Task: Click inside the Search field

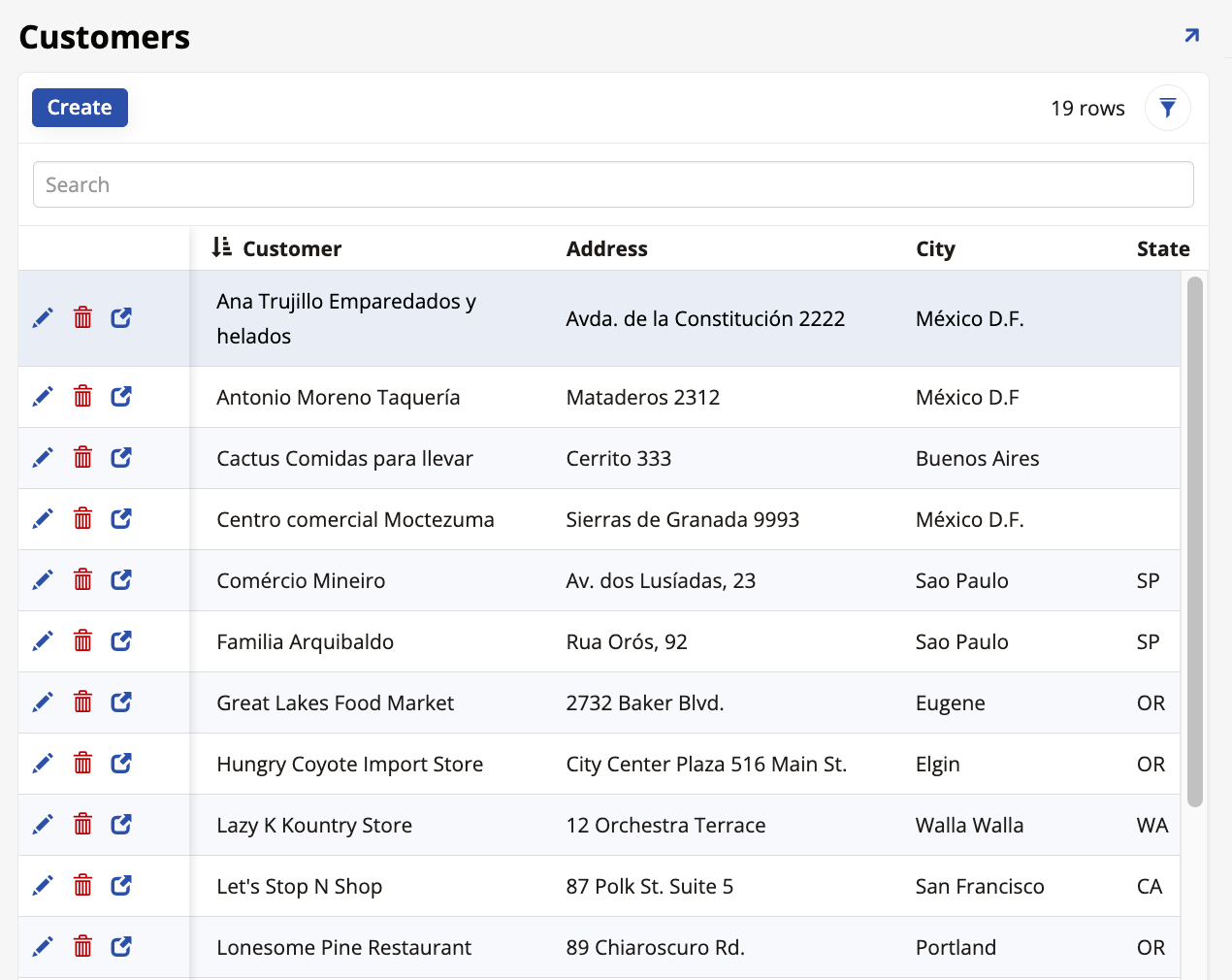Action: click(x=613, y=183)
